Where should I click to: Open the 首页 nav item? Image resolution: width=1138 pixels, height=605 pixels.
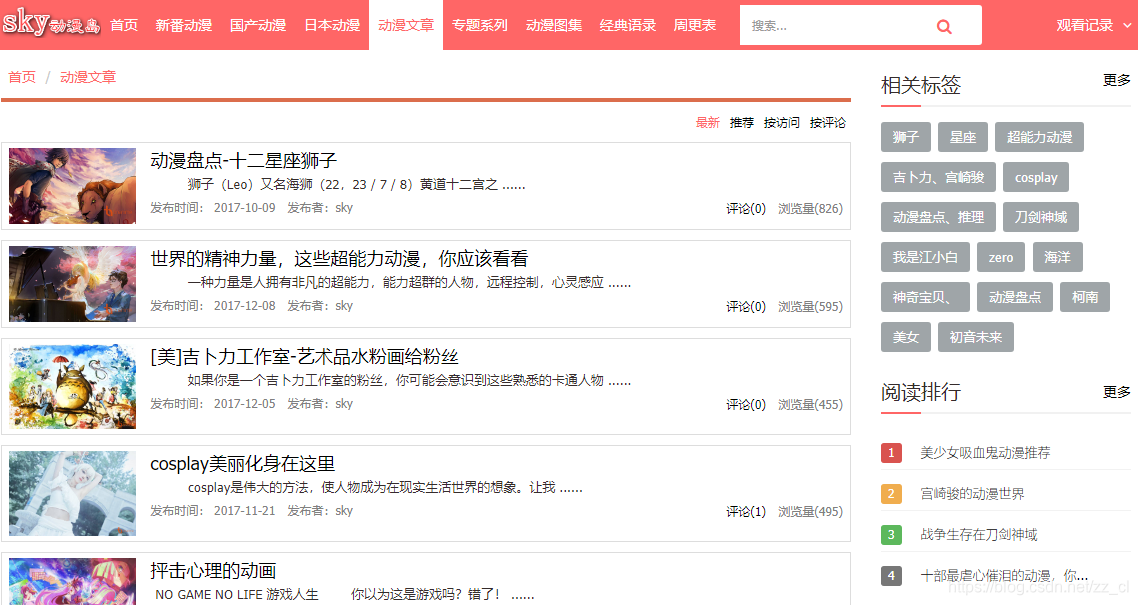pyautogui.click(x=124, y=25)
